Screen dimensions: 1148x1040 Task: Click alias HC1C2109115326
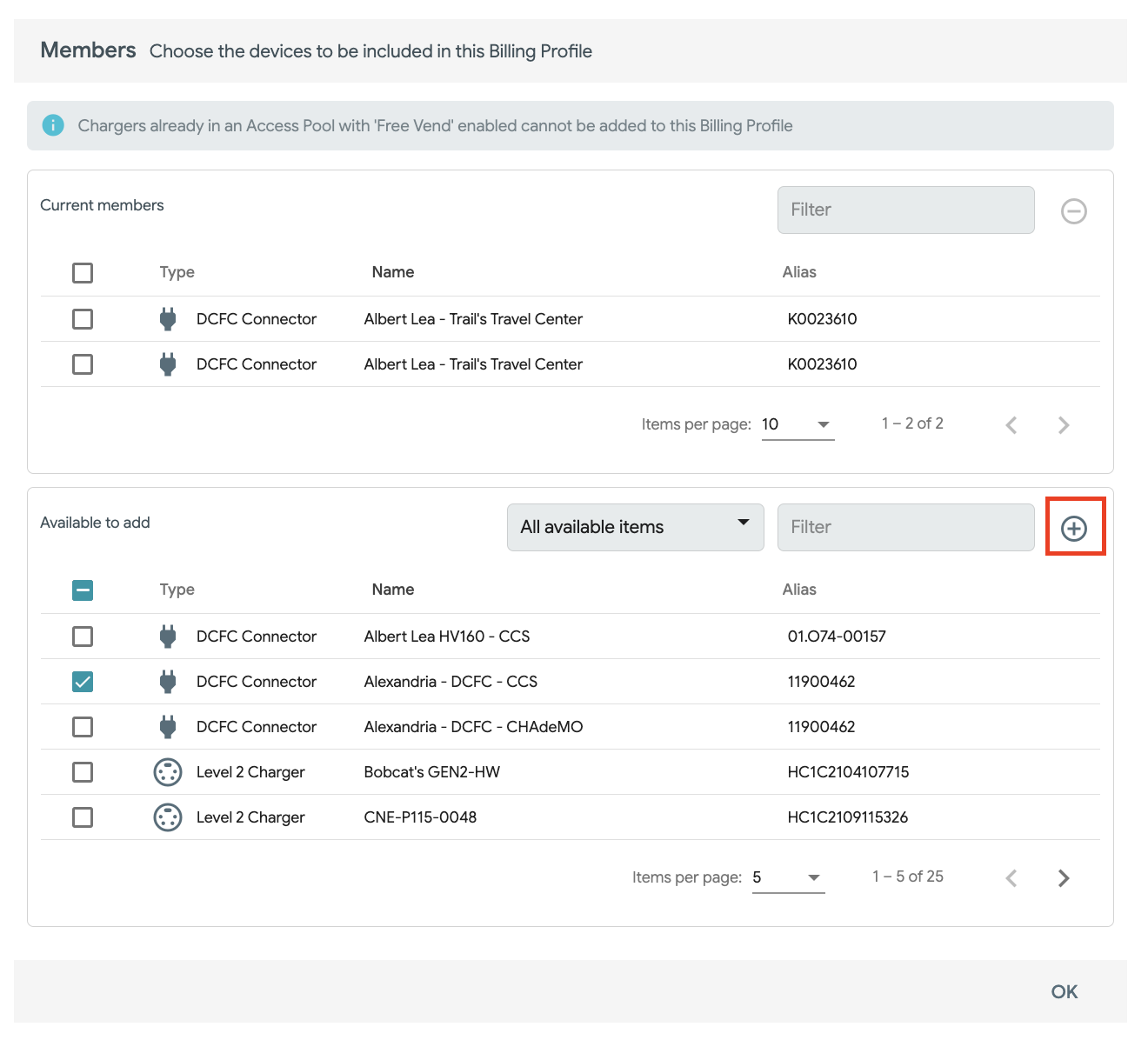tap(848, 817)
